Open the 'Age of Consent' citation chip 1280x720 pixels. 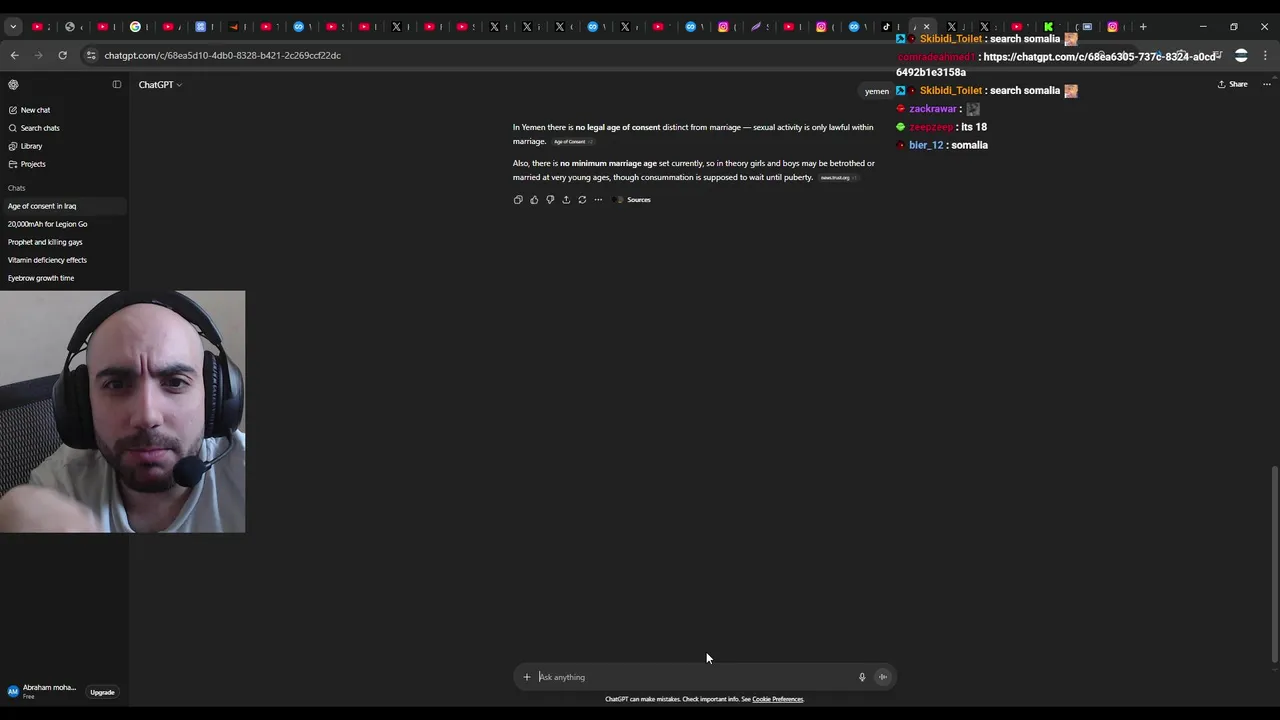(573, 142)
